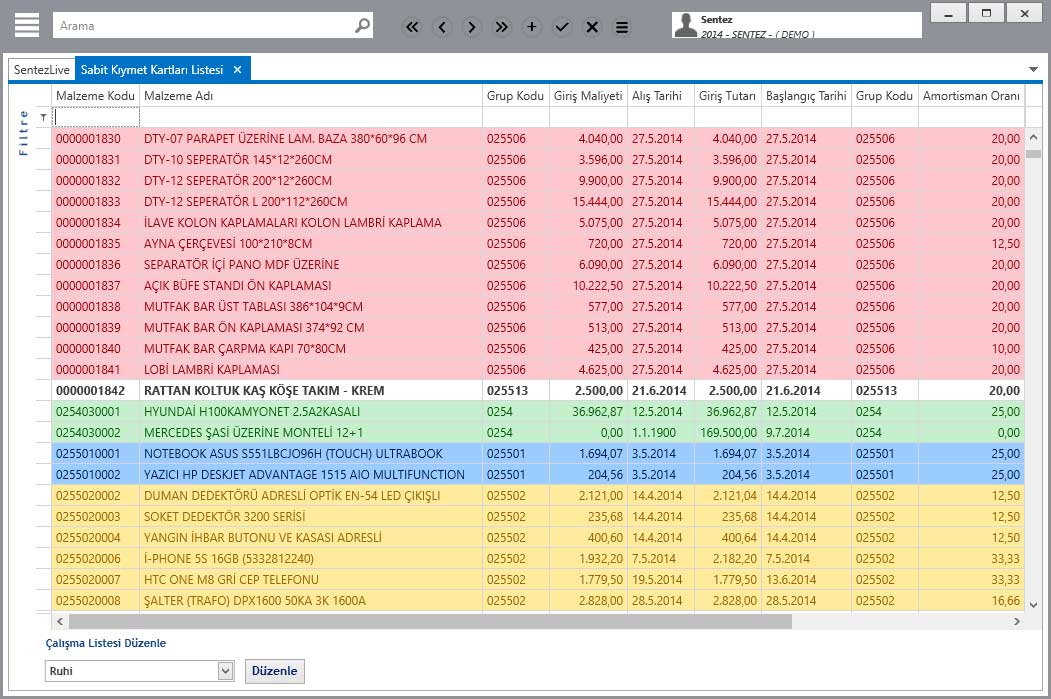Click the horizontal scrollbar thumb
Screen dimensions: 1051x699
[x=430, y=621]
